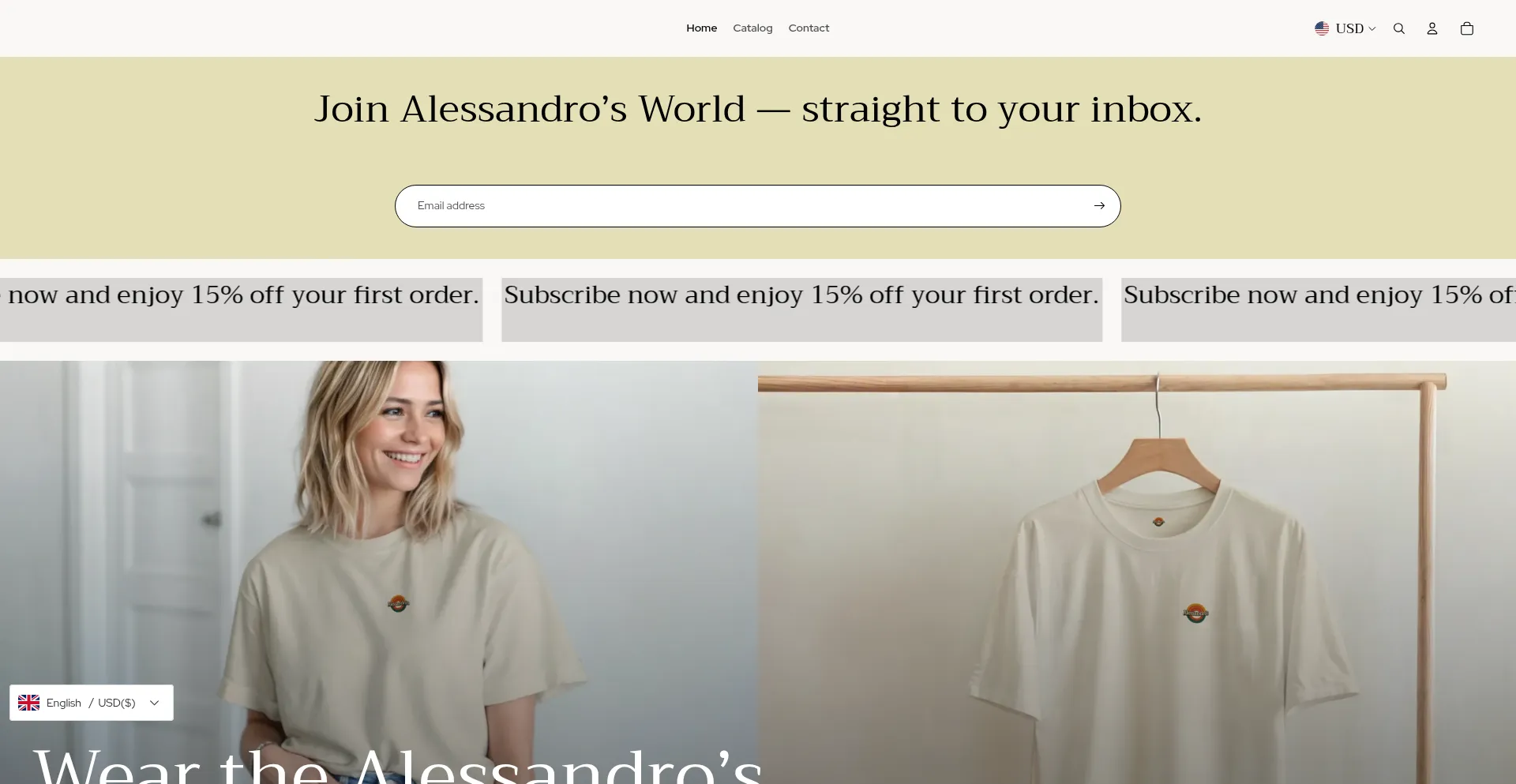The image size is (1516, 784).
Task: Open the English language selector widget
Action: 92,703
